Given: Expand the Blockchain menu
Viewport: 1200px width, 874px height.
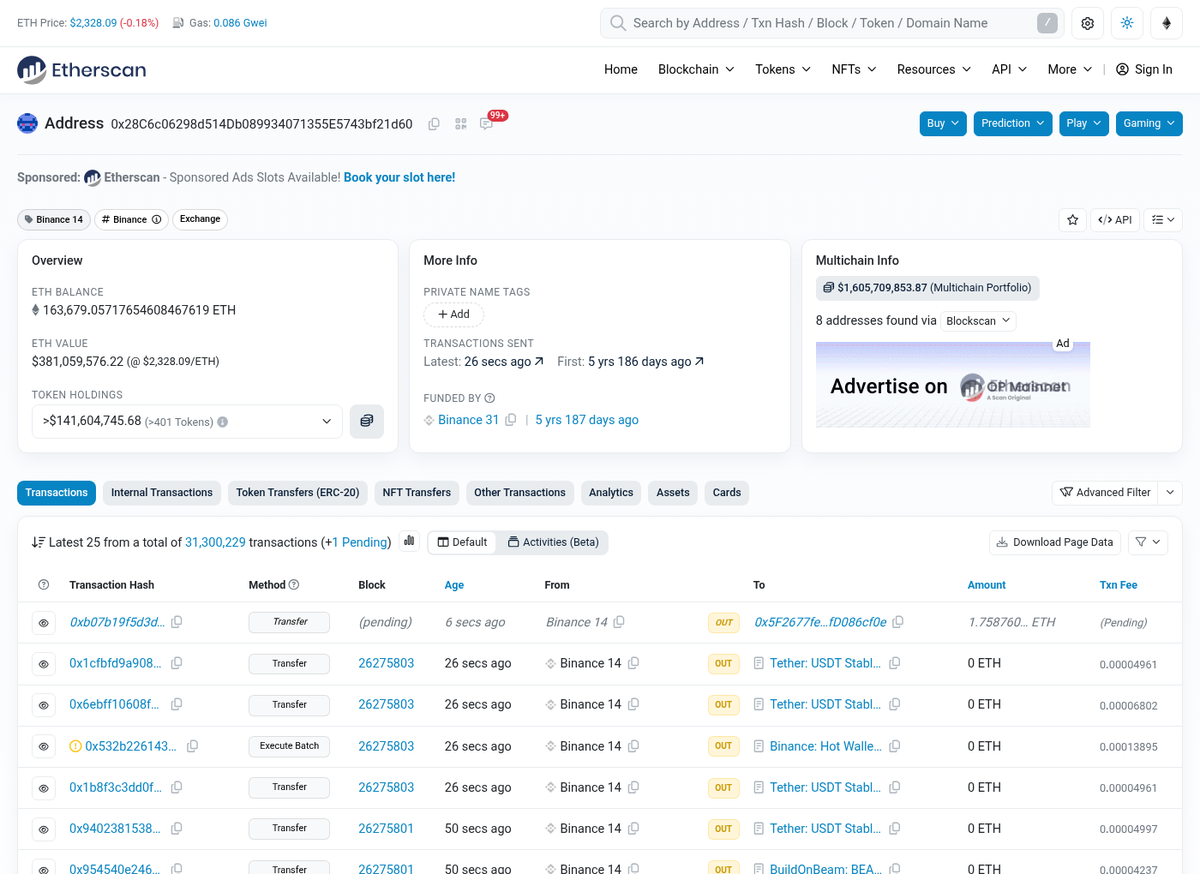Looking at the screenshot, I should (x=696, y=69).
